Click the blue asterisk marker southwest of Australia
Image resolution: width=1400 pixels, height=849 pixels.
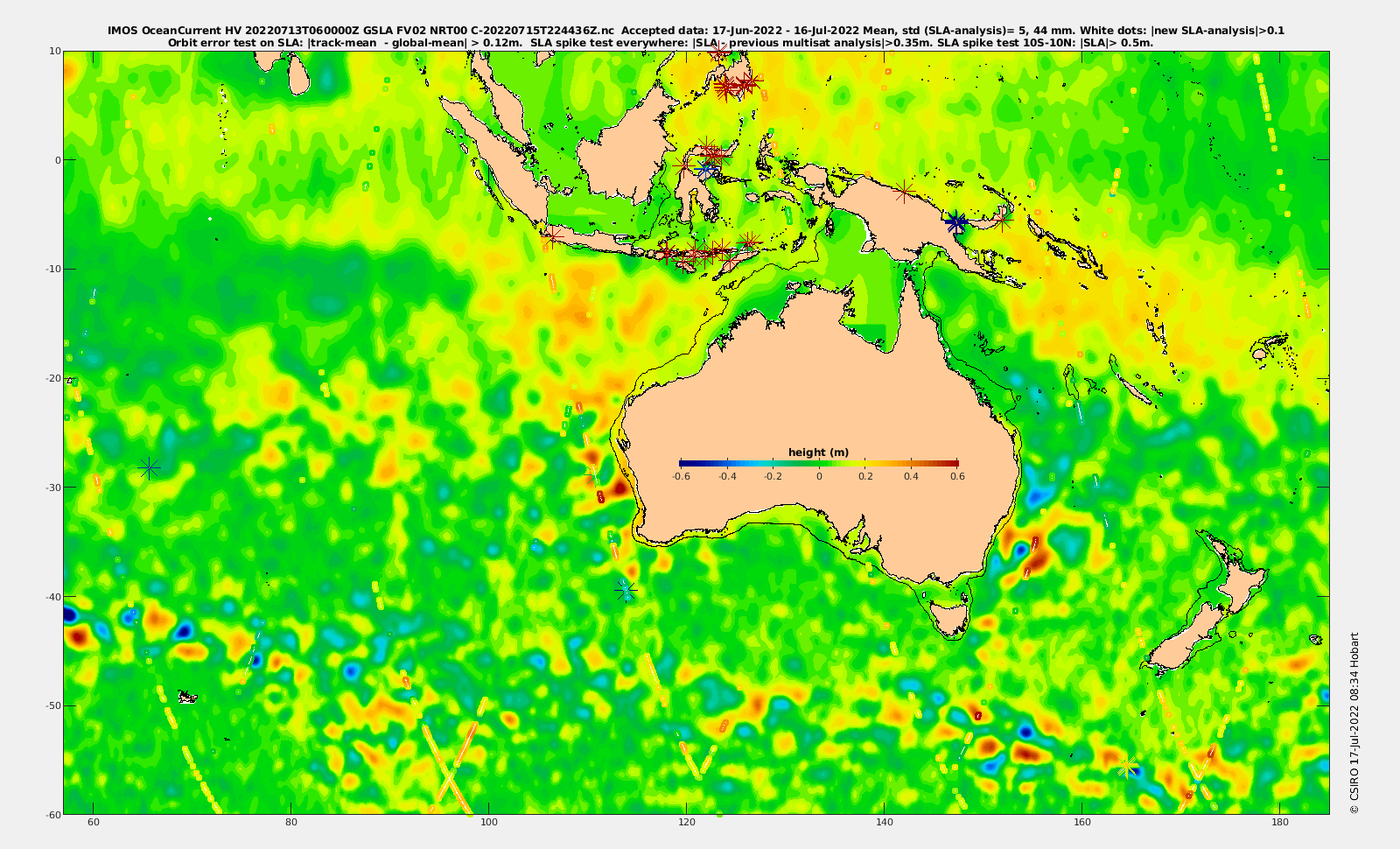point(625,591)
